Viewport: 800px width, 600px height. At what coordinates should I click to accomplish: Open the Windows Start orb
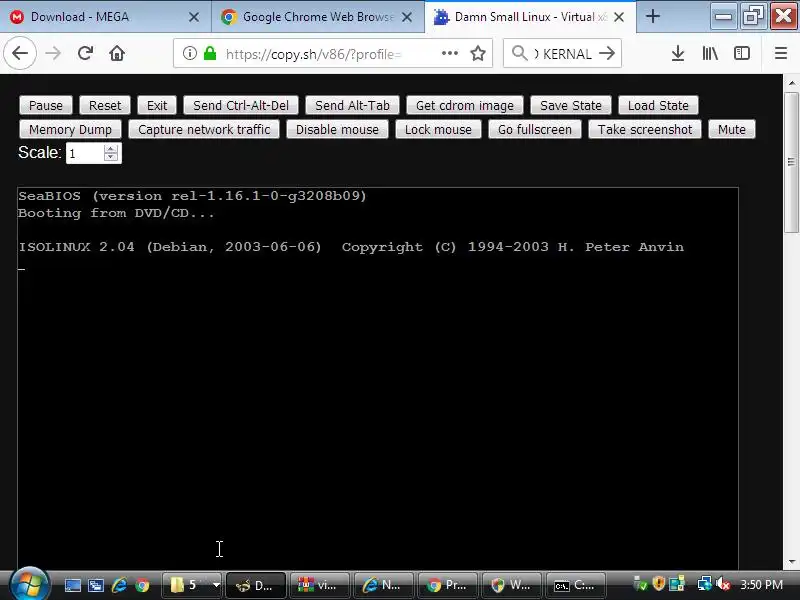(29, 584)
